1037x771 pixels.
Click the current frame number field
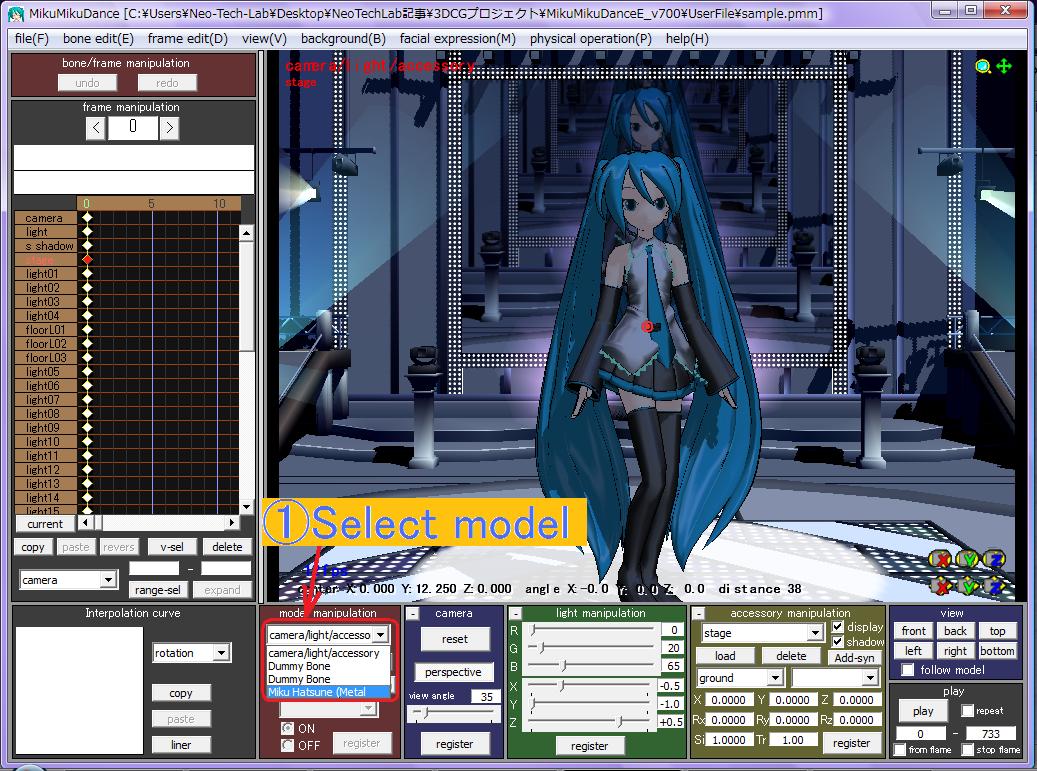133,128
